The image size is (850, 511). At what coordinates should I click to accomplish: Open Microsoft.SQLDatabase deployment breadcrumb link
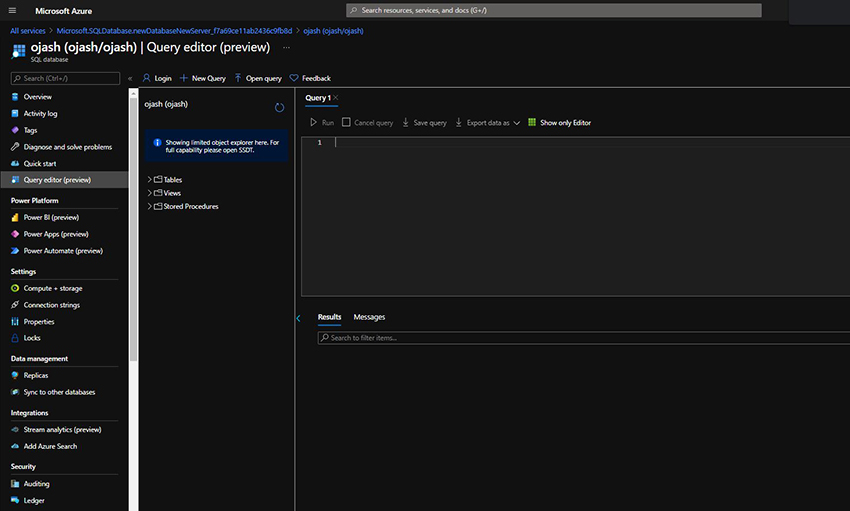click(174, 31)
